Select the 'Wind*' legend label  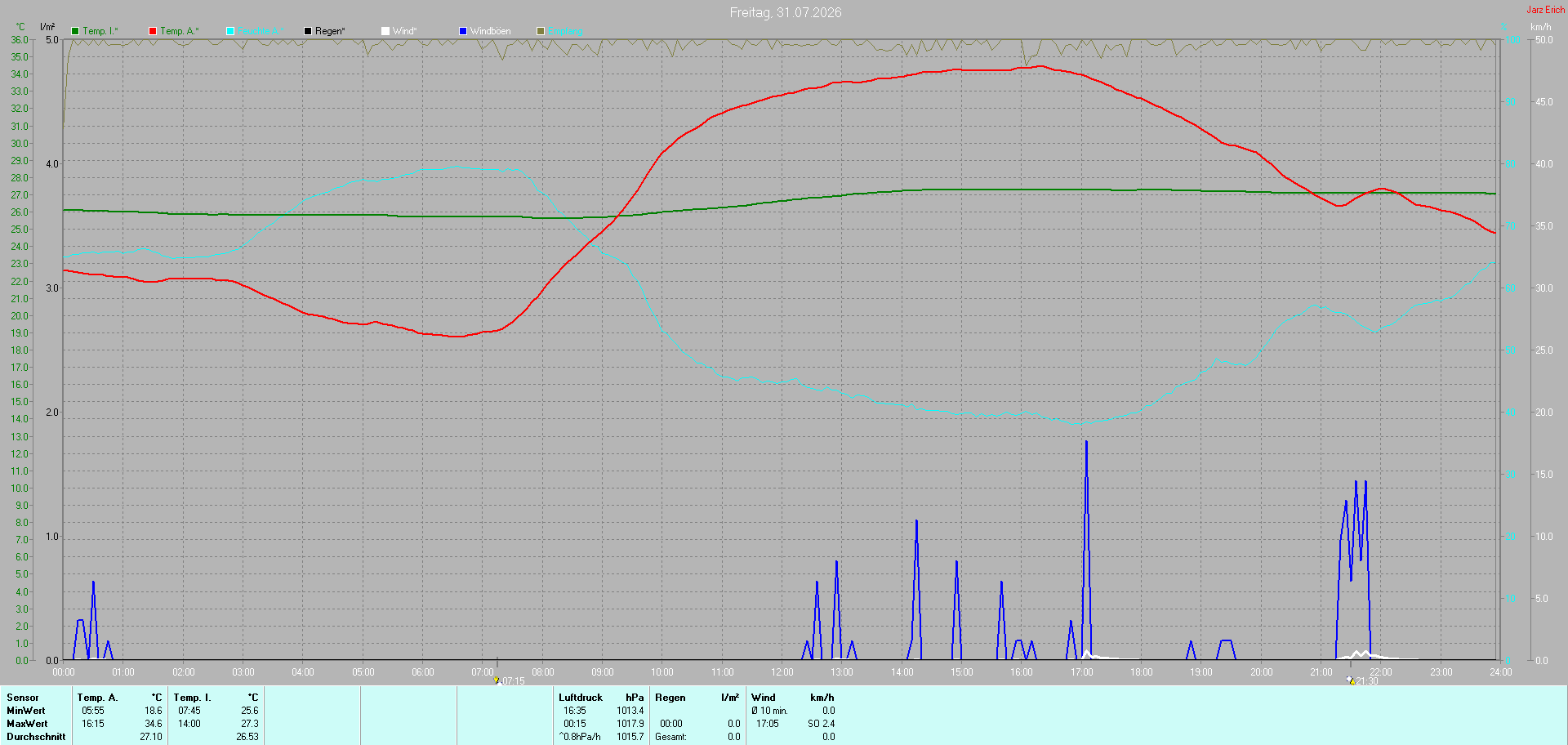[x=405, y=31]
